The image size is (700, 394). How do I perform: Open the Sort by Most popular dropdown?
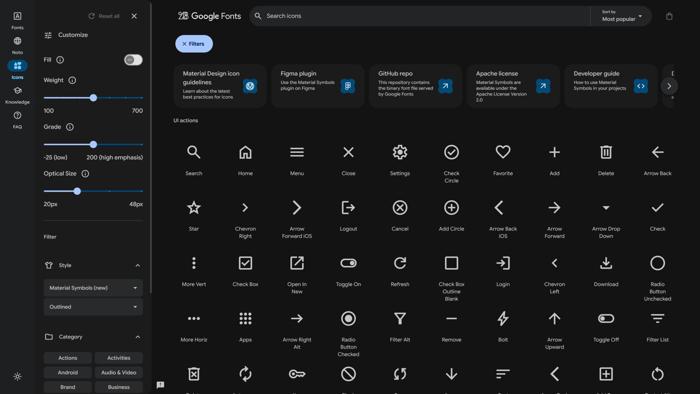621,16
